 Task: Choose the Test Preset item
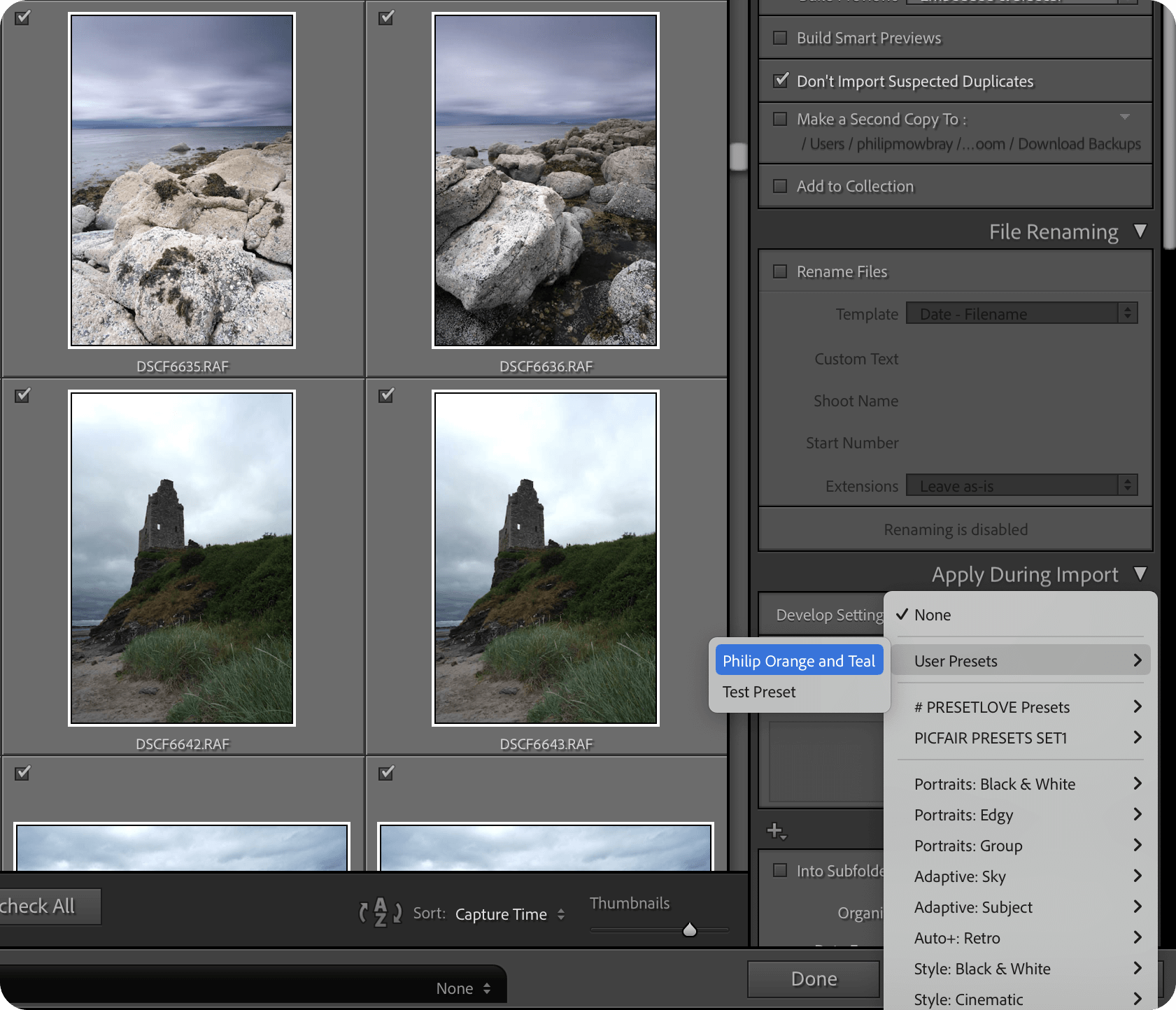(799, 692)
